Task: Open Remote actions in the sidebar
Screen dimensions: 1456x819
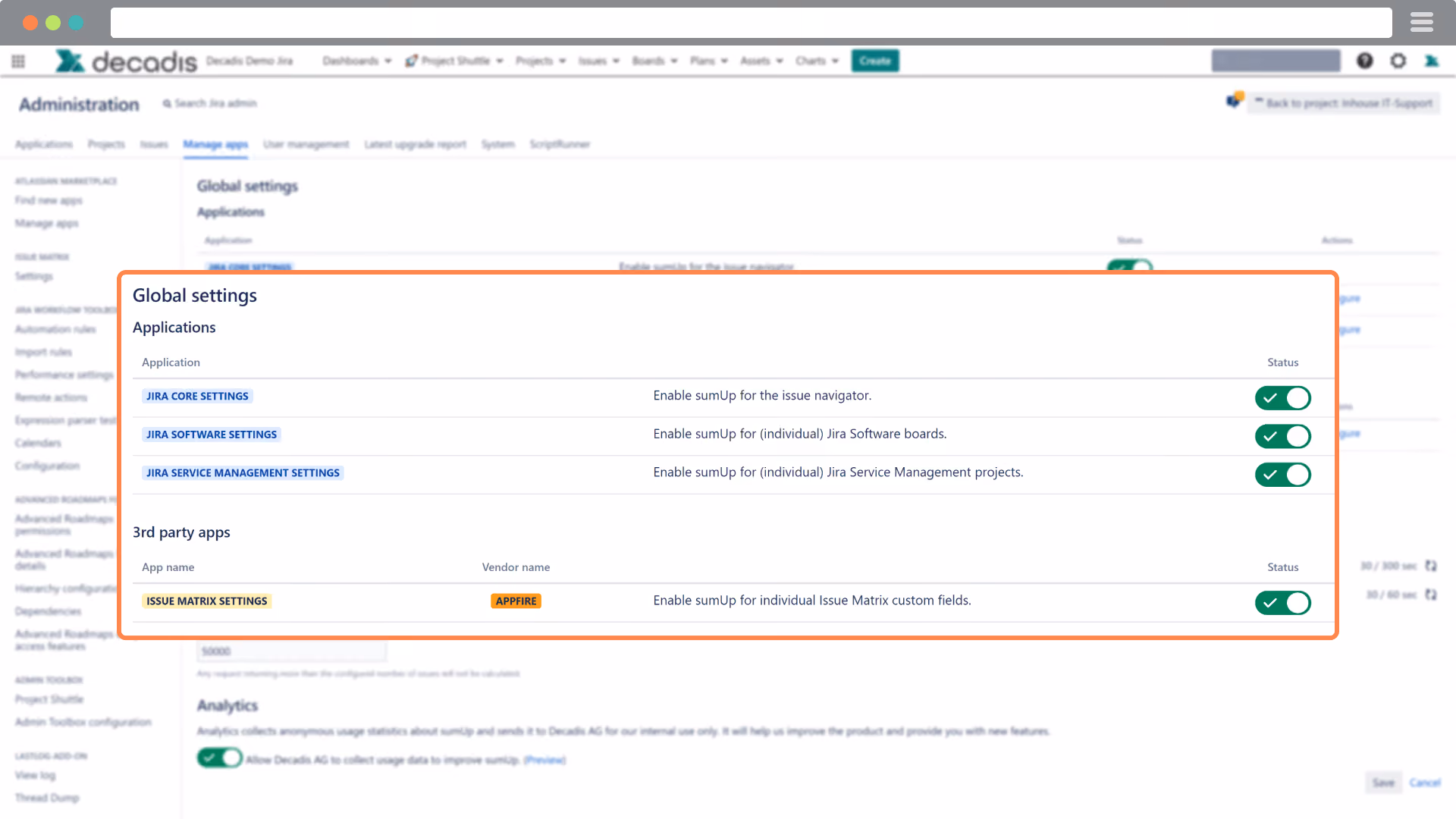Action: (x=51, y=397)
